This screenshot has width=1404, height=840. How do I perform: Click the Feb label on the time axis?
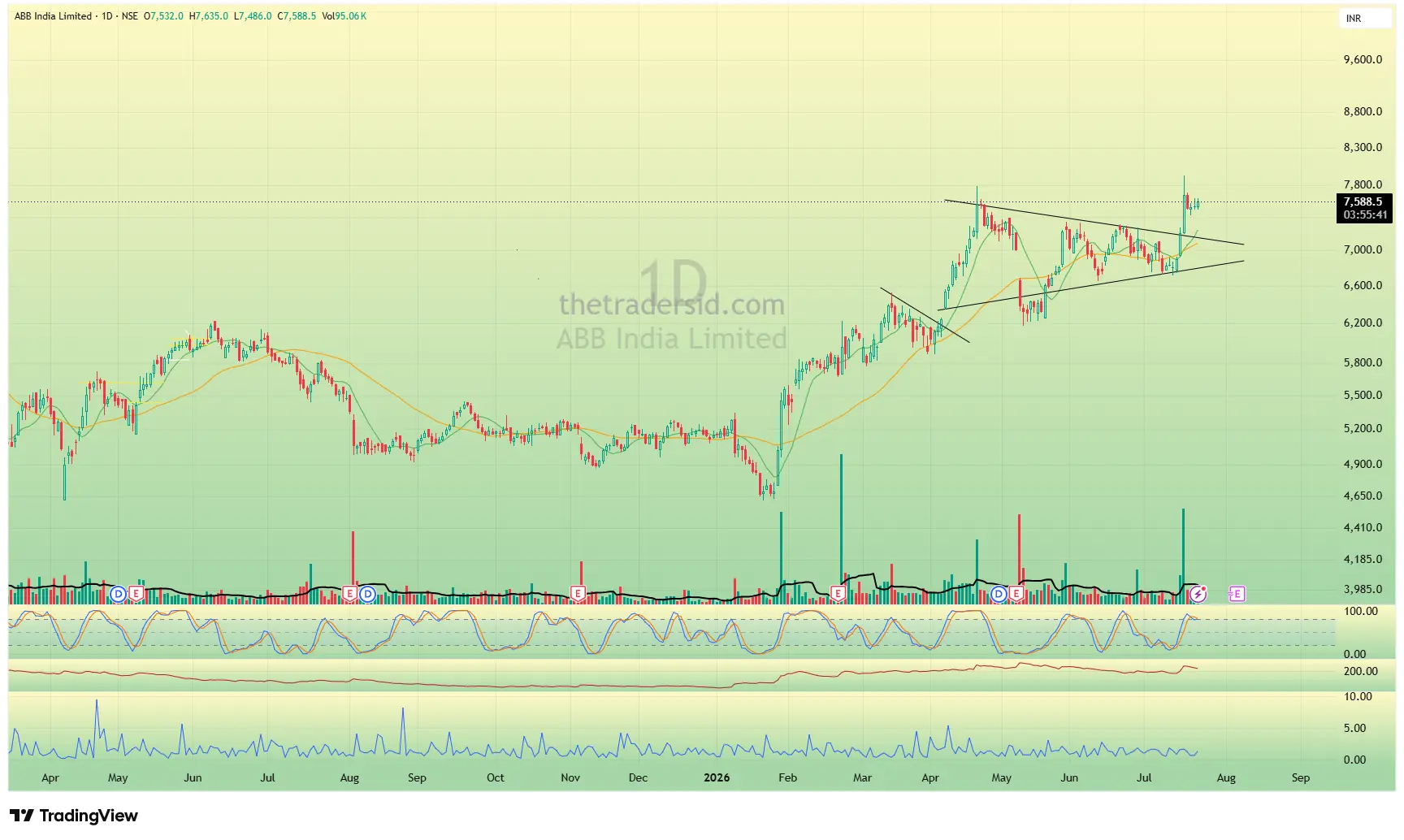788,777
